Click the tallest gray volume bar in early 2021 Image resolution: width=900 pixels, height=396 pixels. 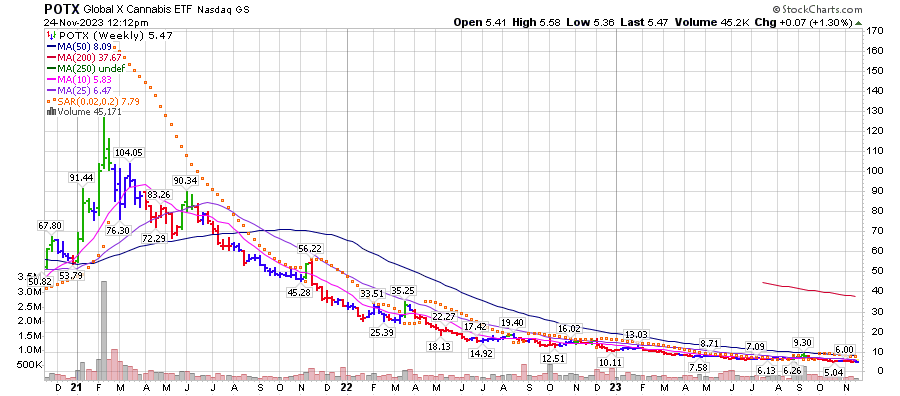[103, 330]
